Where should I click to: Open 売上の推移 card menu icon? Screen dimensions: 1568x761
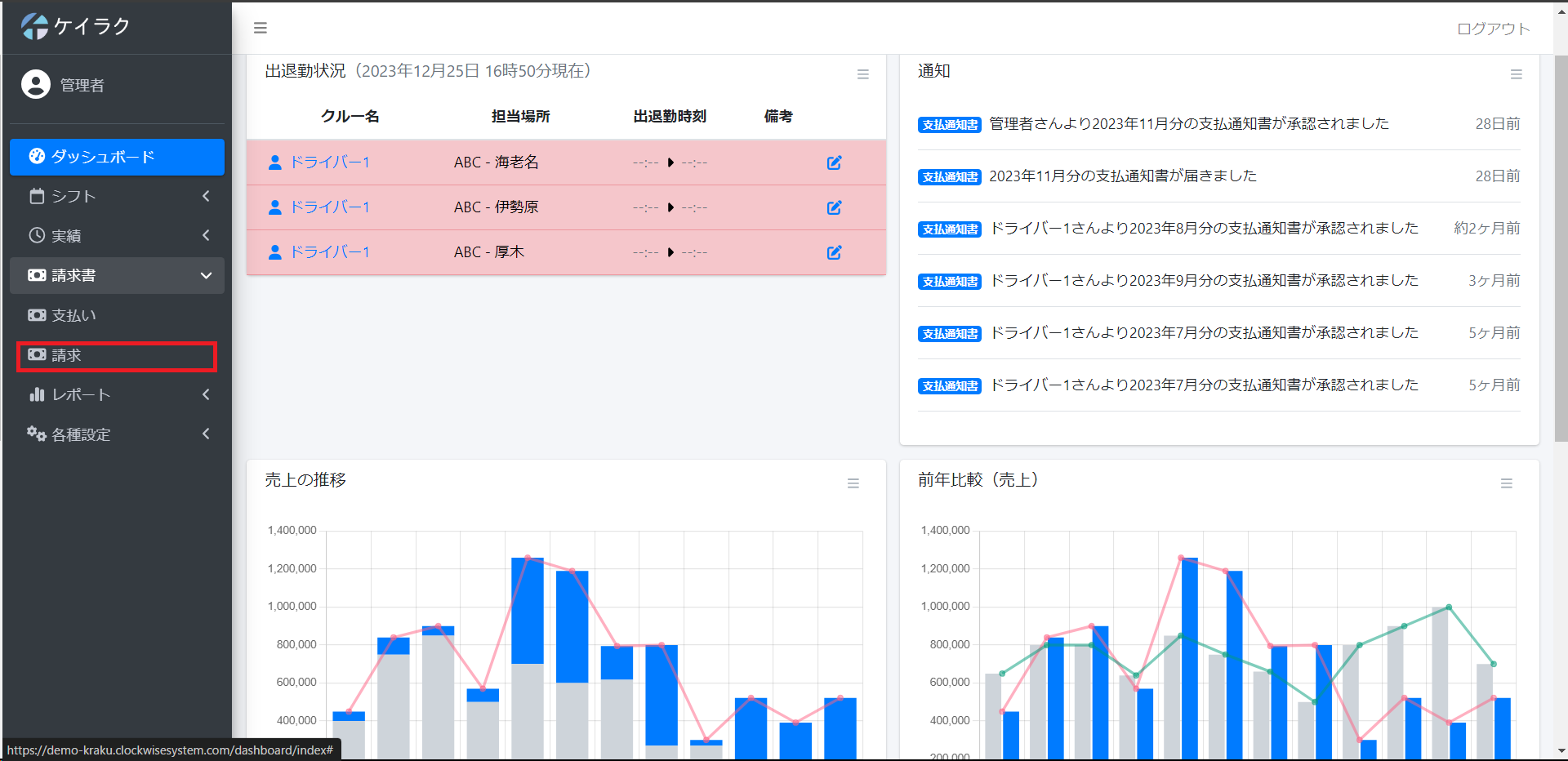853,483
